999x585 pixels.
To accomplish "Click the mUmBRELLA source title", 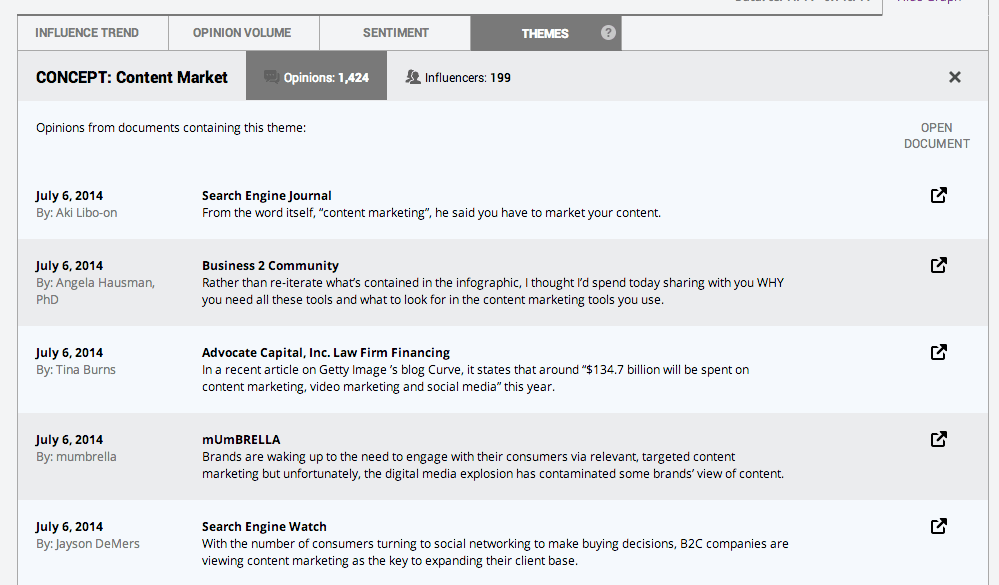I will tap(241, 439).
